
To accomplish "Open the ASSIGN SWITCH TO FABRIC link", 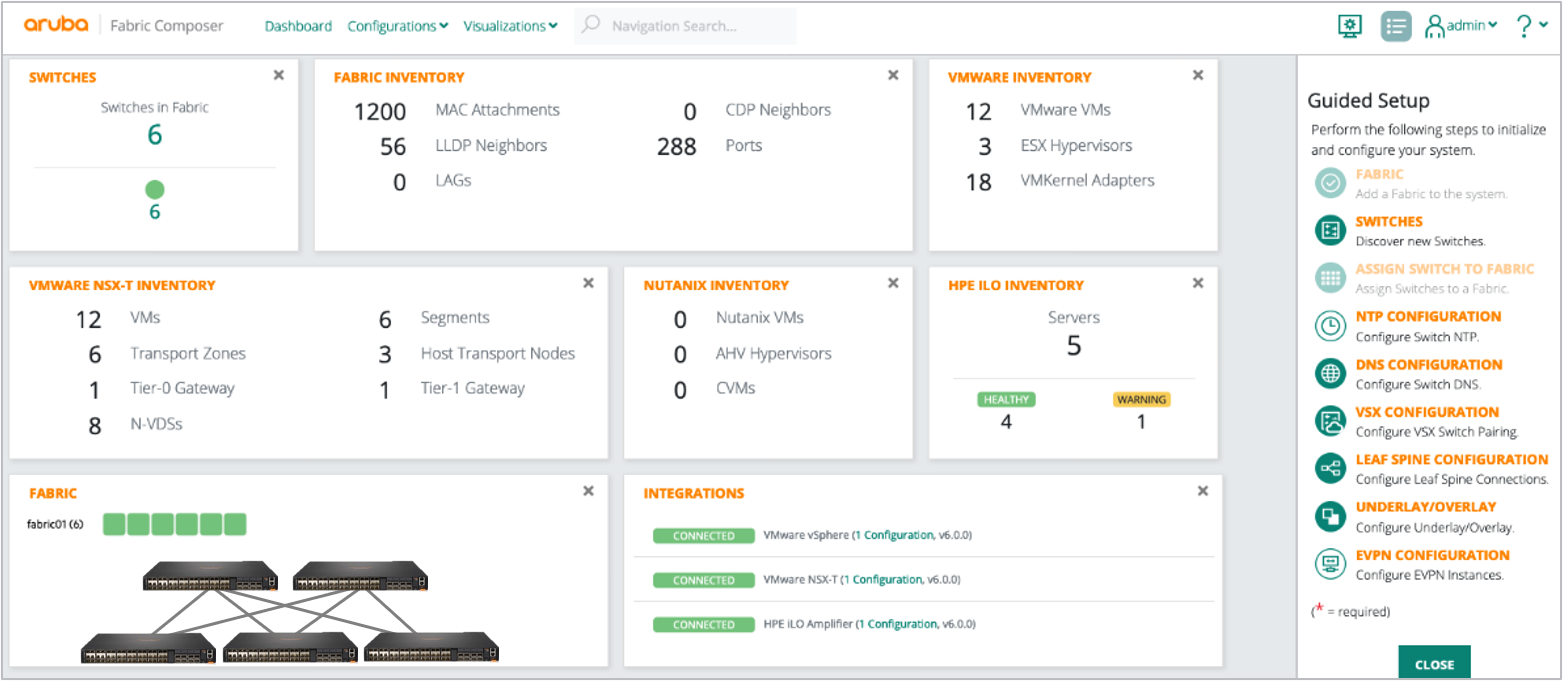I will pyautogui.click(x=1445, y=269).
